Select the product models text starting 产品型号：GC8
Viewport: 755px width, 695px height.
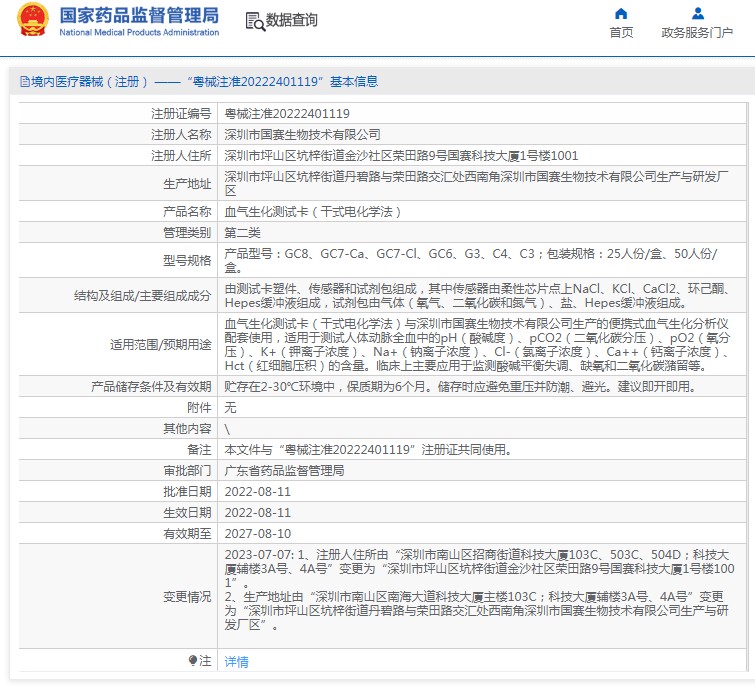pos(471,261)
